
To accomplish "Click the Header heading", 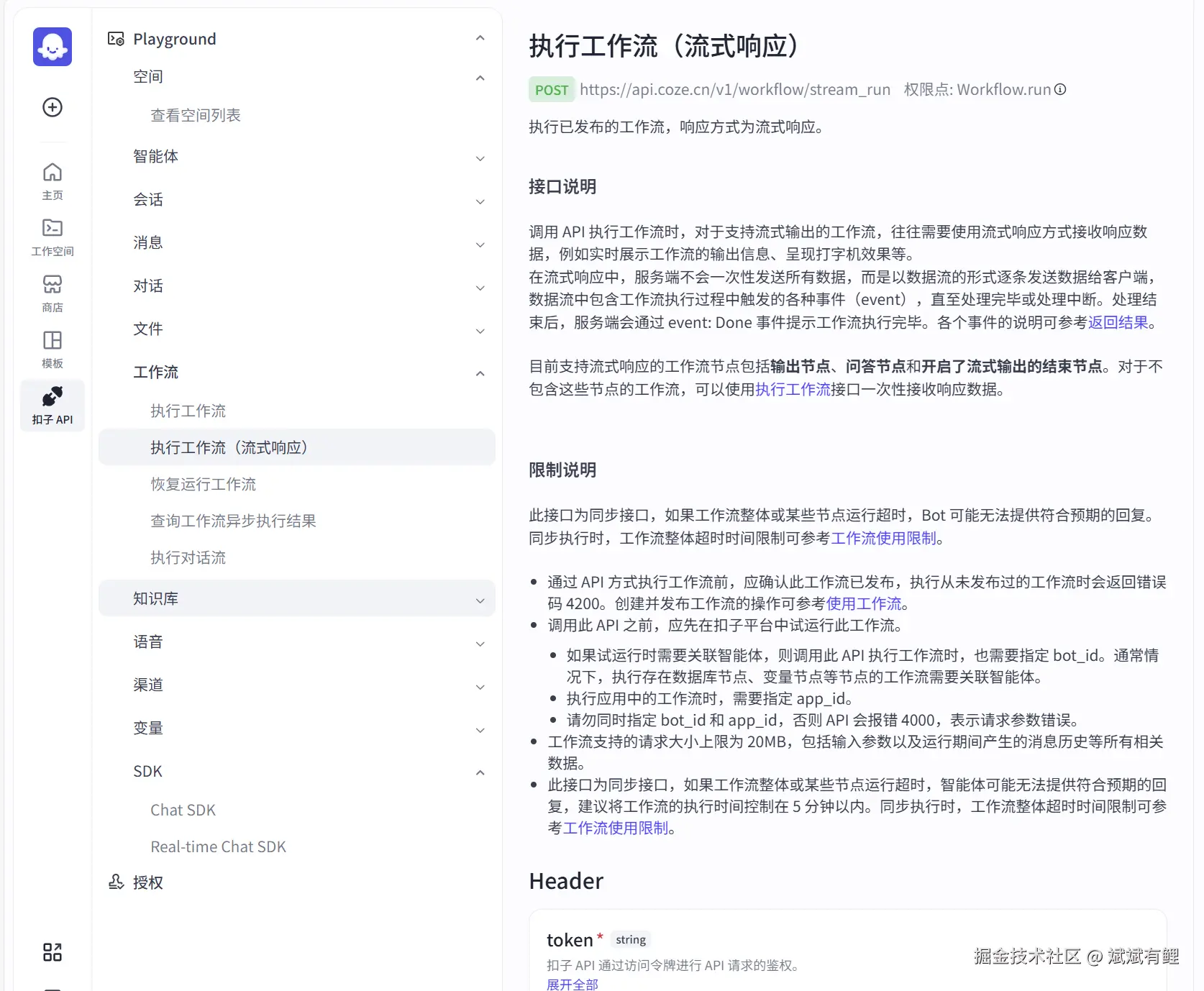I will 566,881.
